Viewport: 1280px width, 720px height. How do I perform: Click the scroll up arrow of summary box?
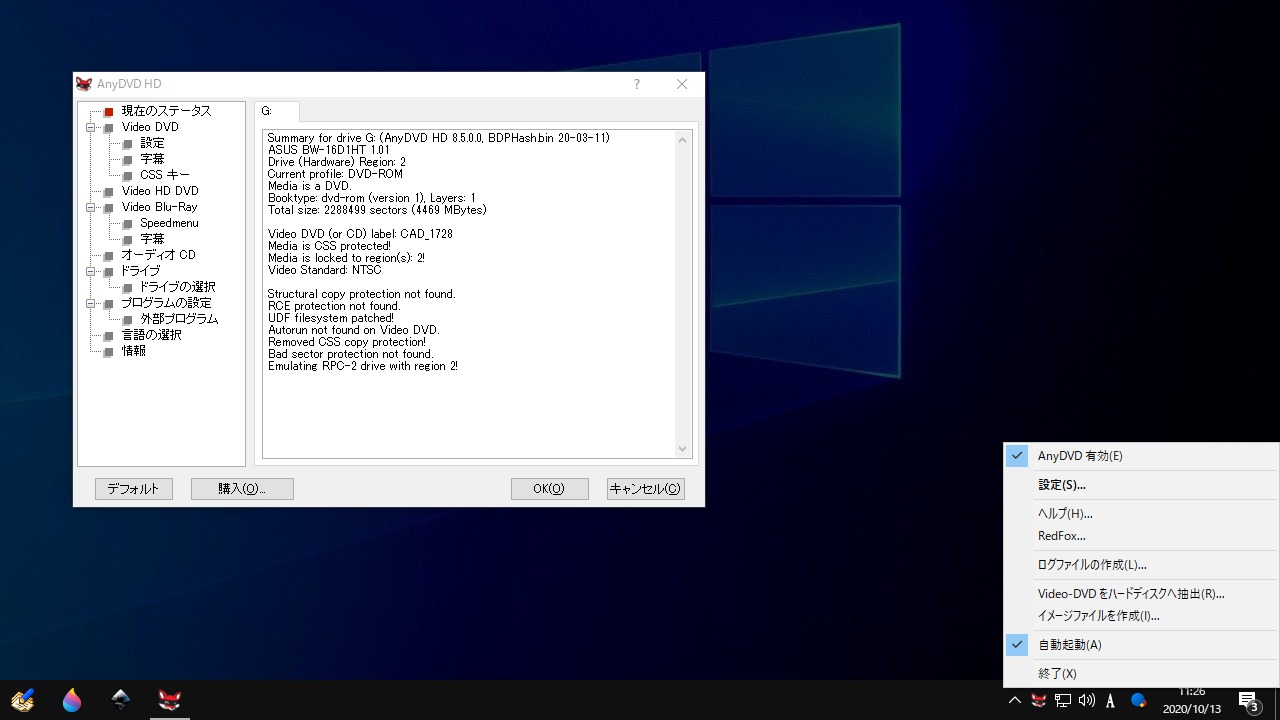tap(683, 140)
